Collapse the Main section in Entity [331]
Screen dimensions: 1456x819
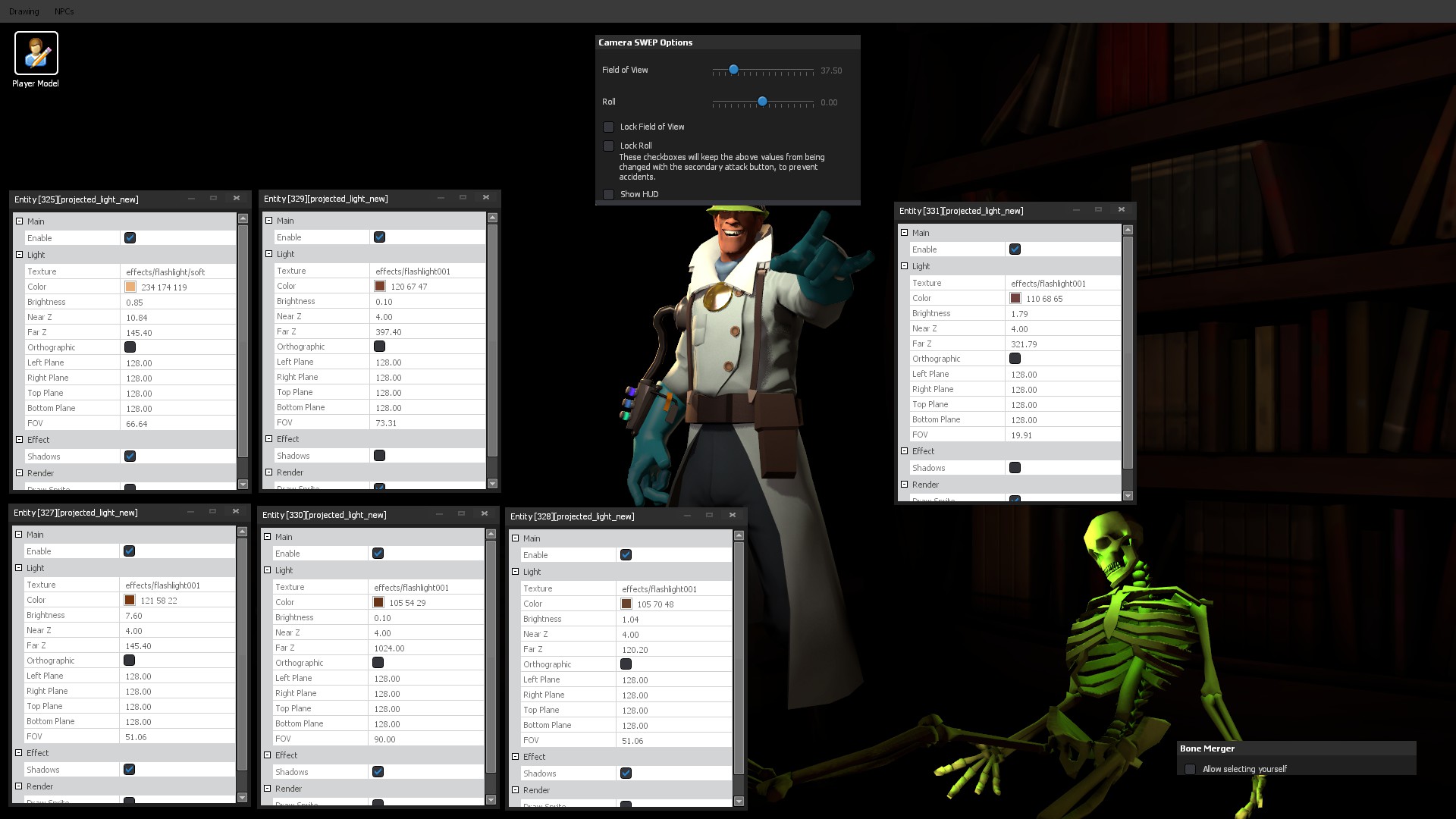coord(904,233)
